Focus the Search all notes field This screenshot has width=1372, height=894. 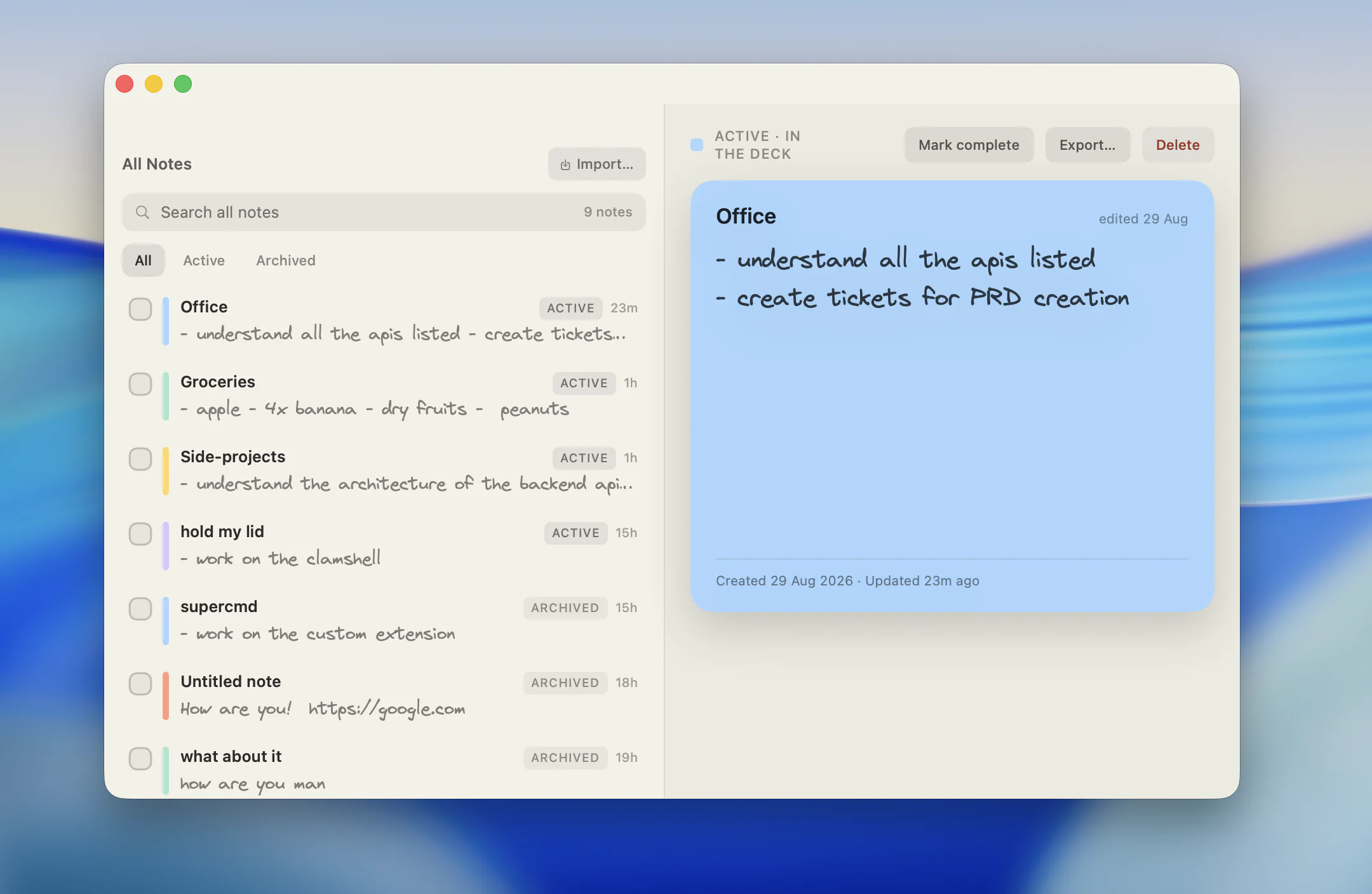[384, 212]
